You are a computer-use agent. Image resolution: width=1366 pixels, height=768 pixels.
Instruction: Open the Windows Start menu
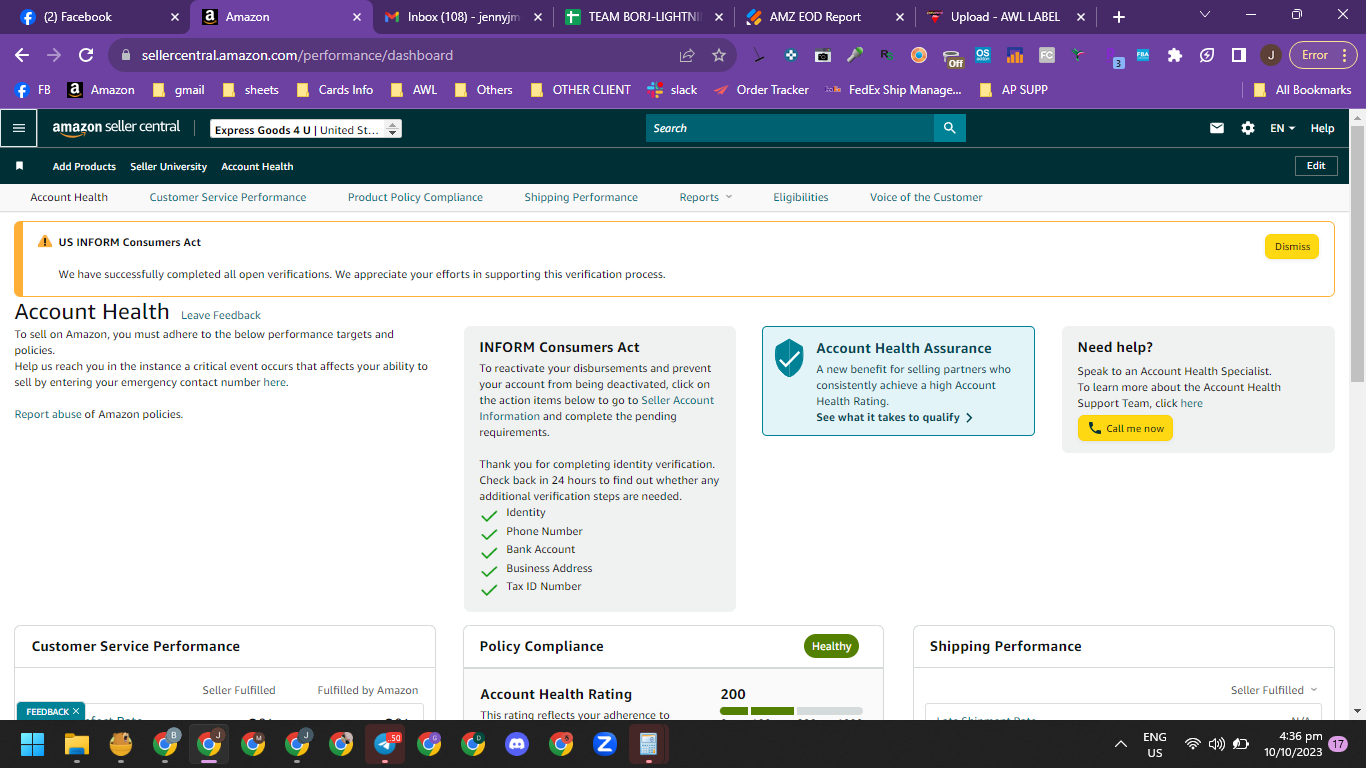tap(33, 744)
